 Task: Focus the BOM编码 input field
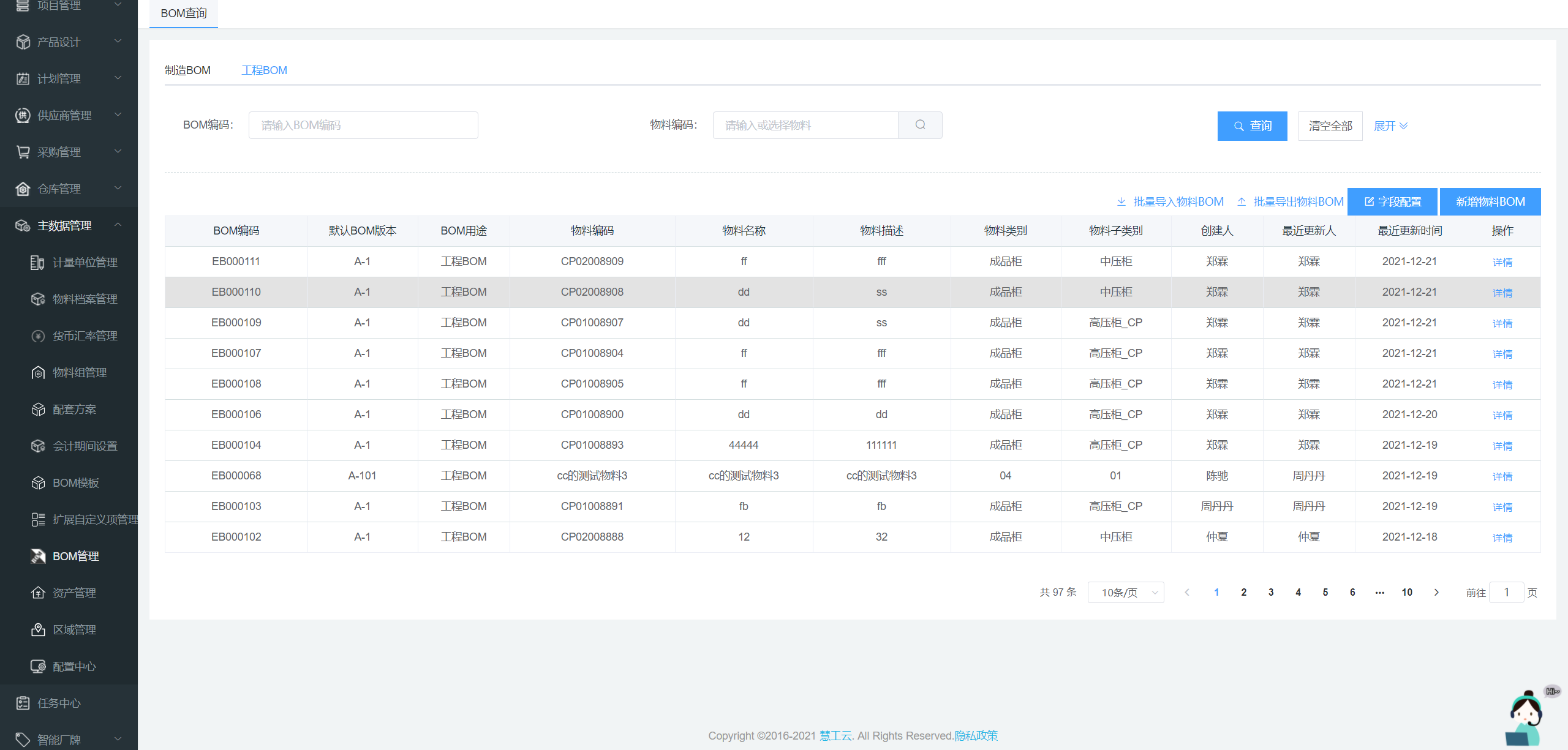coord(363,125)
